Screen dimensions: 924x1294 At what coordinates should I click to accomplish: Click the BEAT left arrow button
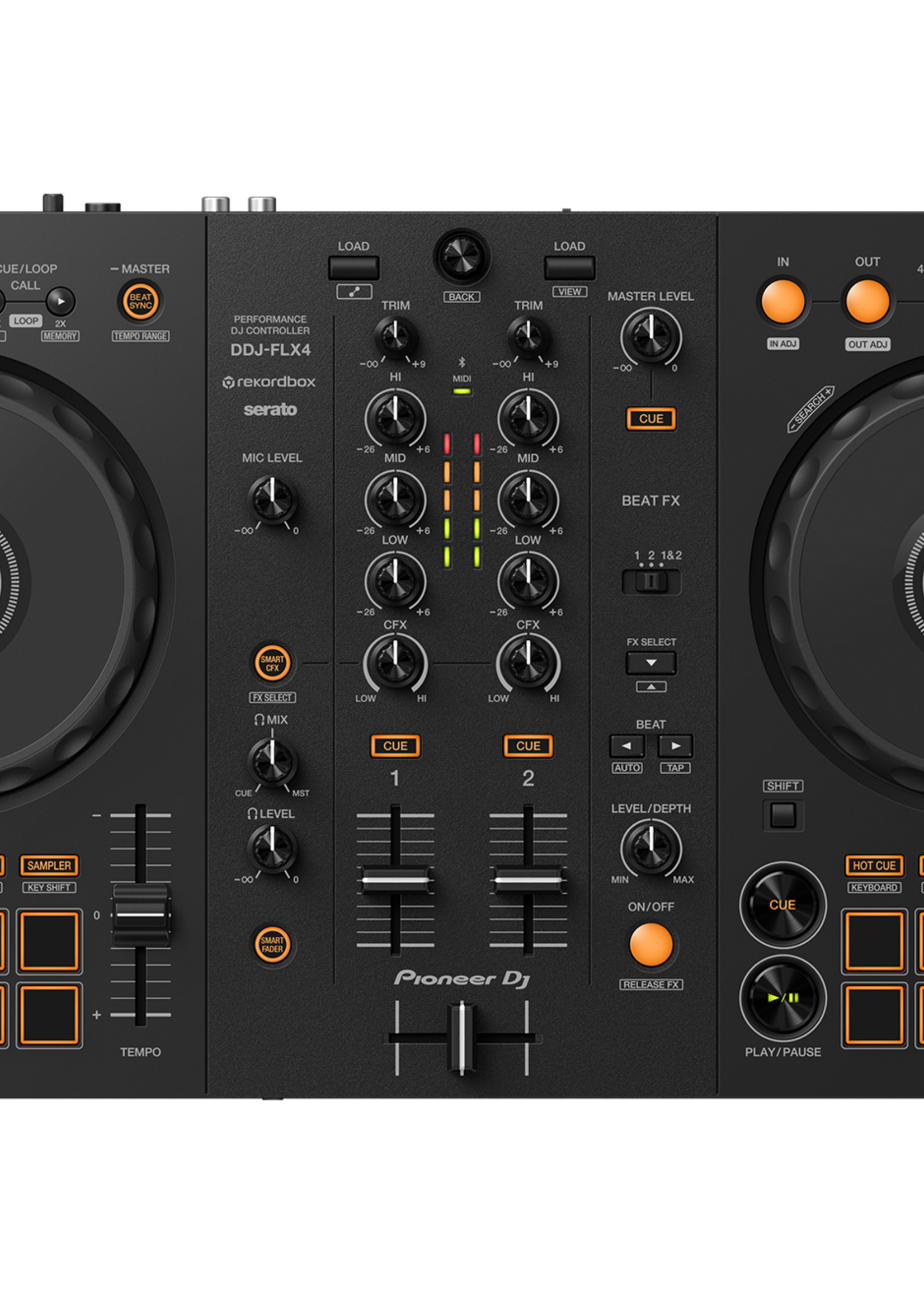pos(627,745)
